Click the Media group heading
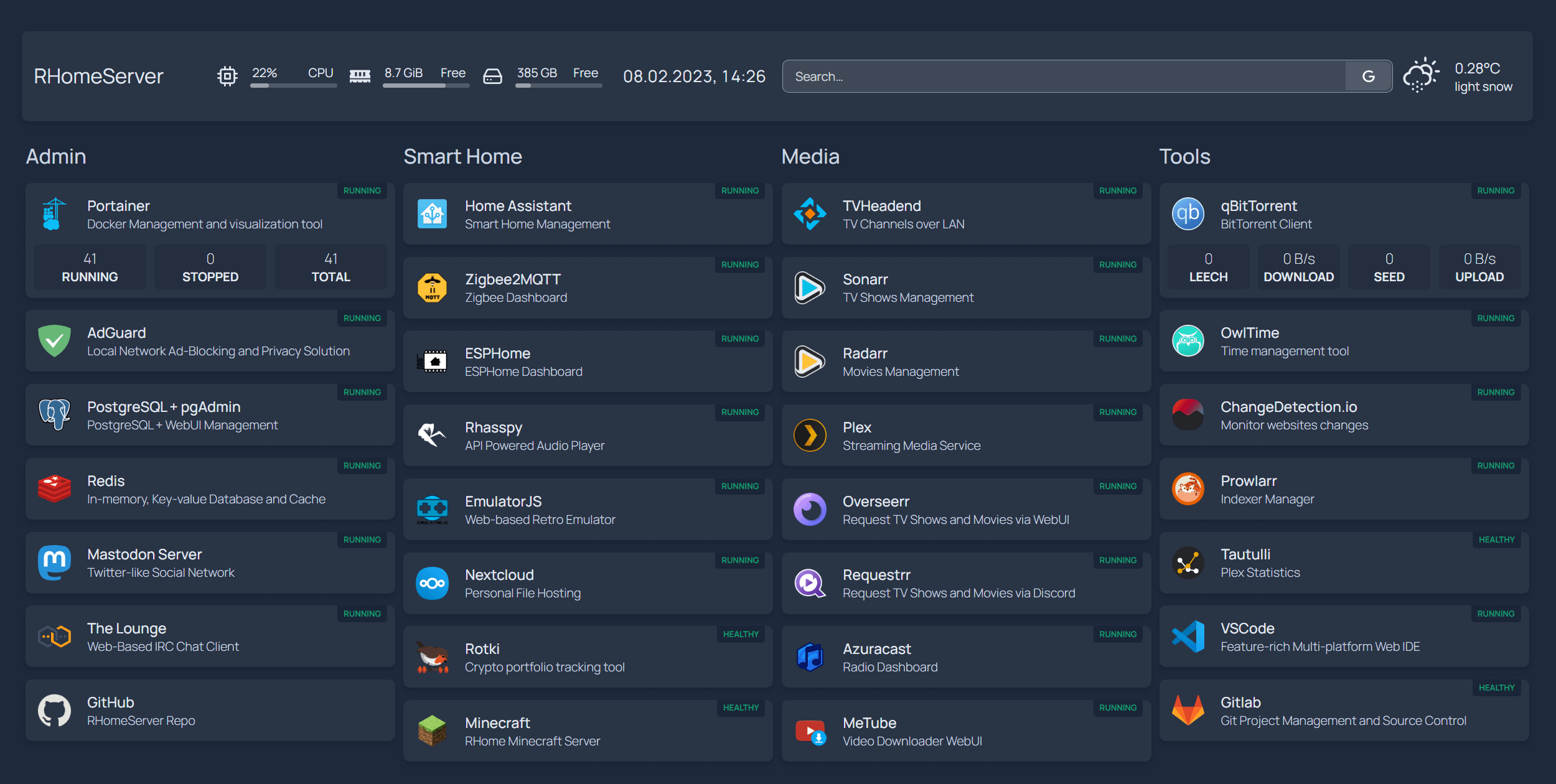1556x784 pixels. click(810, 156)
